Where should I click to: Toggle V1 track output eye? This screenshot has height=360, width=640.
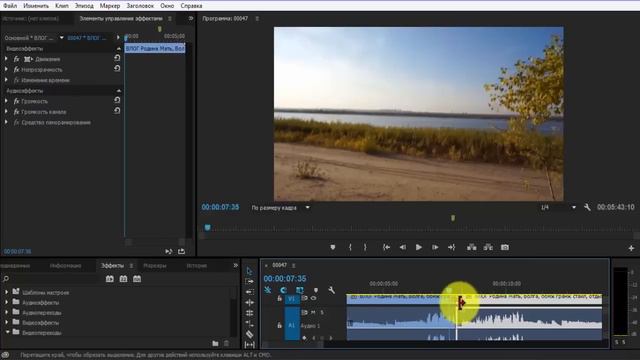[313, 298]
